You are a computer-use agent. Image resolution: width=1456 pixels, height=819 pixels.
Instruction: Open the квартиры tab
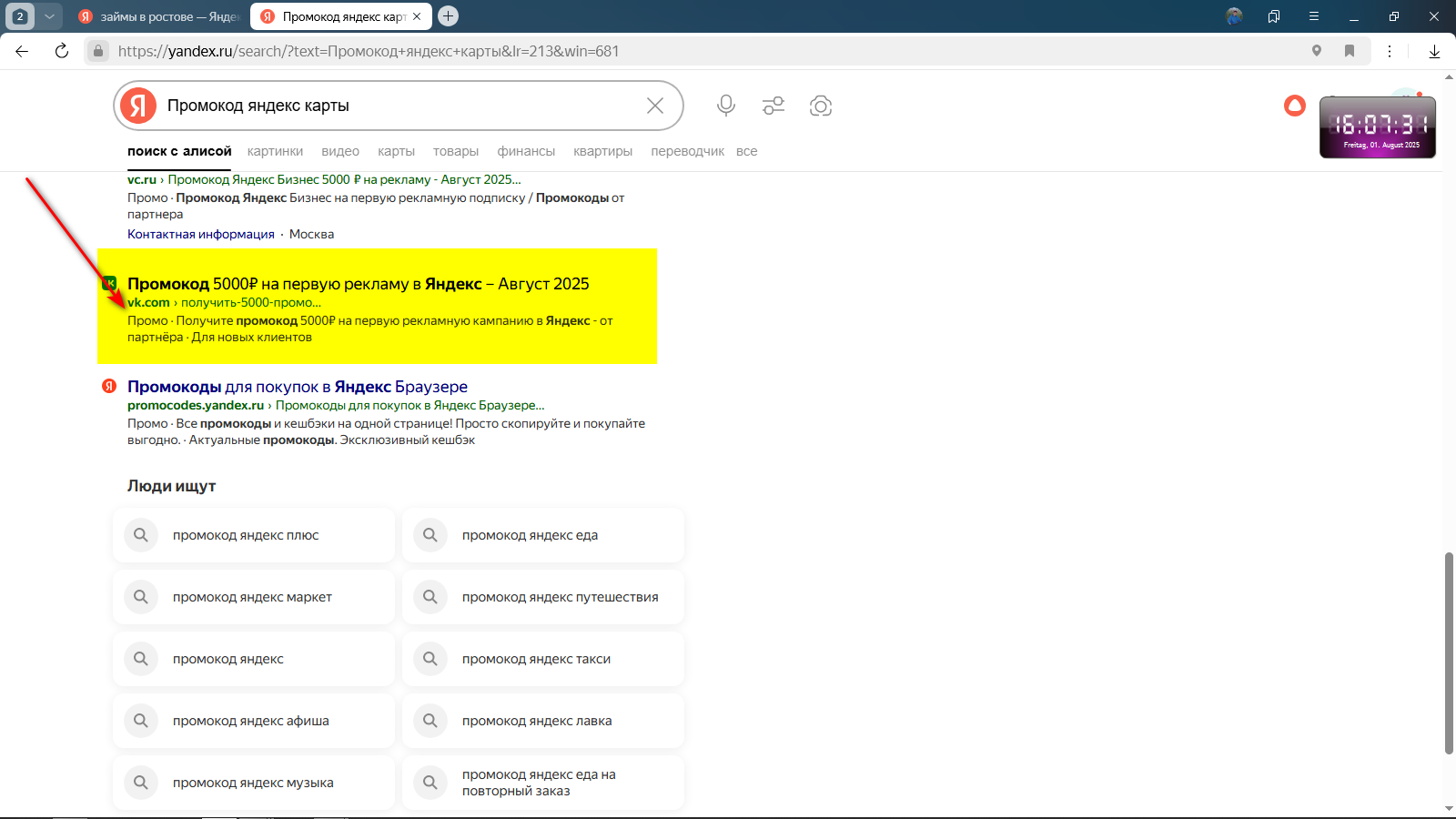pos(602,151)
